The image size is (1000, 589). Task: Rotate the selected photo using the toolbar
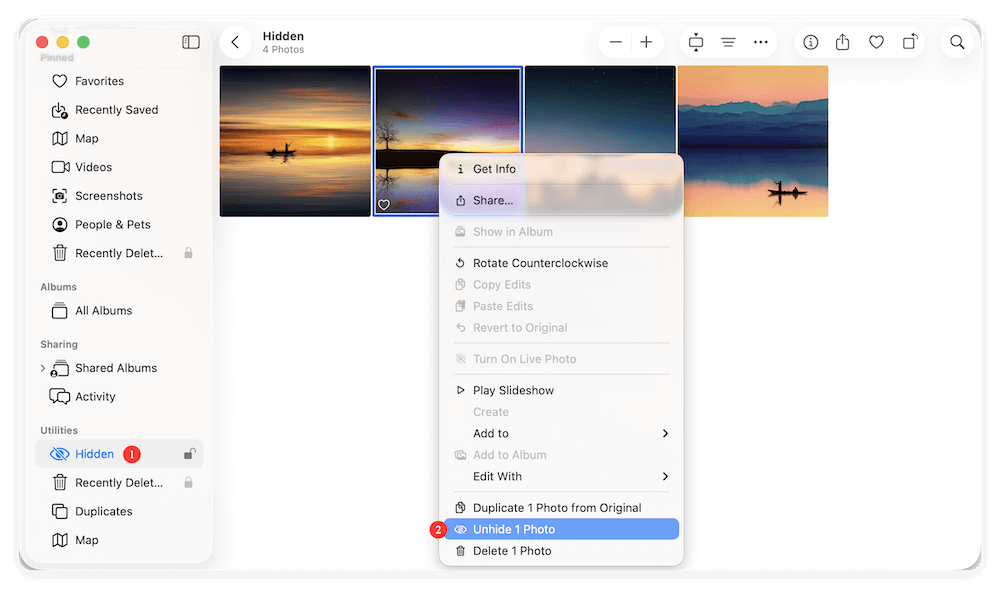pyautogui.click(x=910, y=42)
